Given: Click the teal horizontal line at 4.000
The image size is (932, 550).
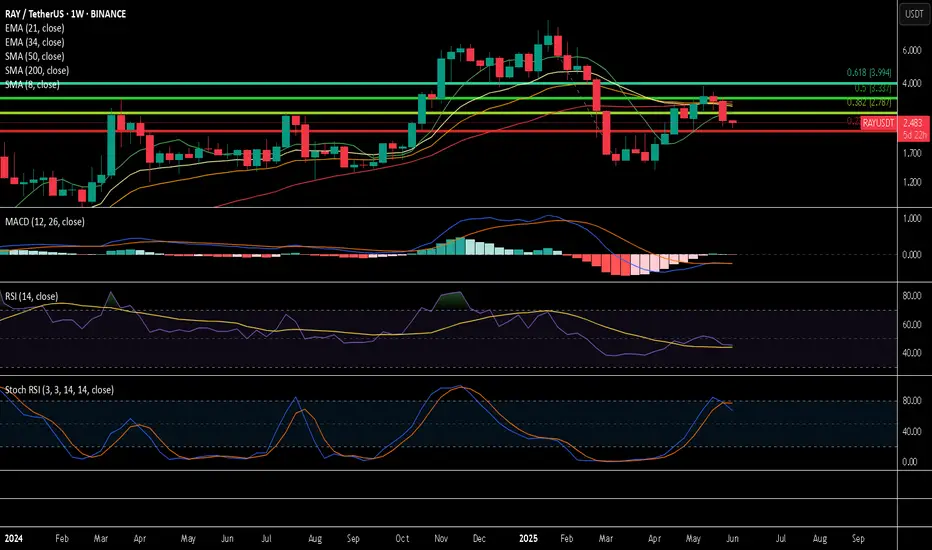Looking at the screenshot, I should [x=448, y=83].
